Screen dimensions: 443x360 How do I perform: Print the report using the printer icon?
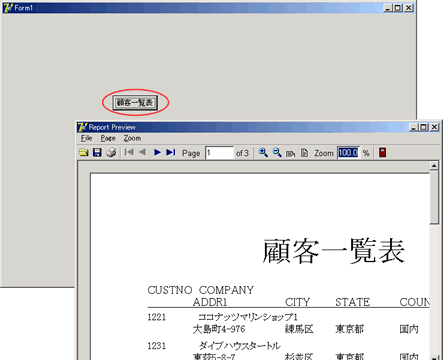(x=111, y=153)
